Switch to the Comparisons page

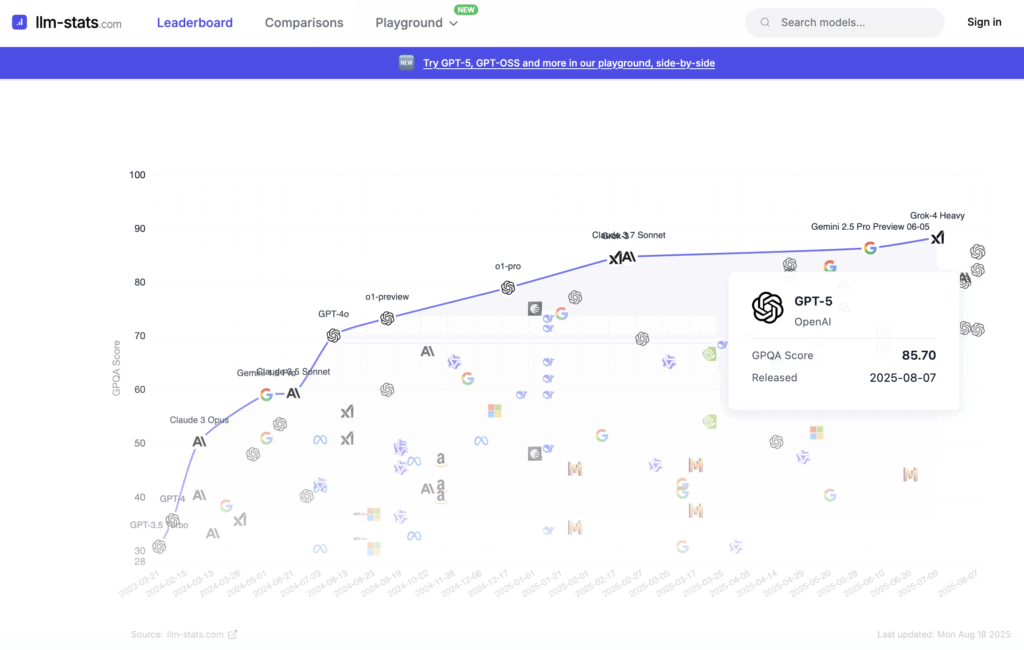pyautogui.click(x=304, y=22)
